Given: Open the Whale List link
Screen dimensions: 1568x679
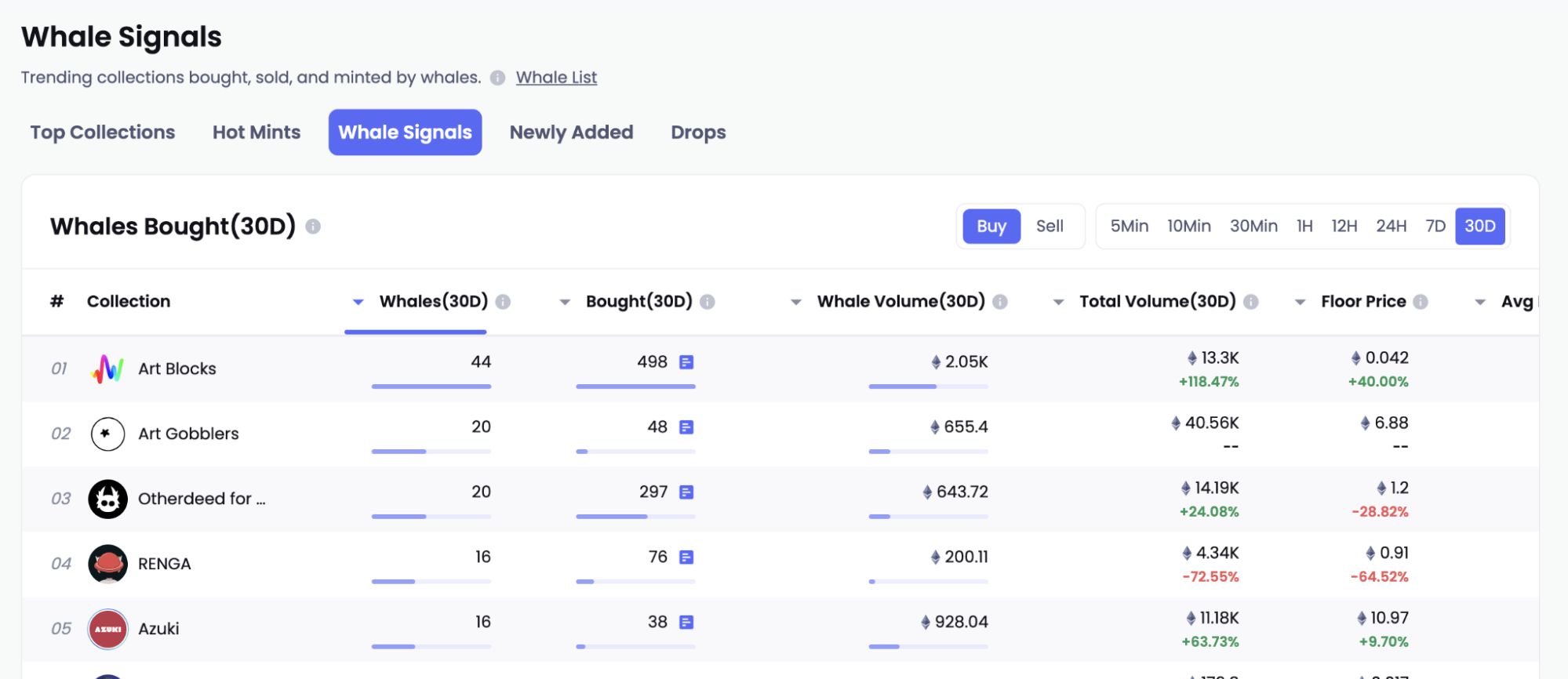Looking at the screenshot, I should (x=556, y=78).
